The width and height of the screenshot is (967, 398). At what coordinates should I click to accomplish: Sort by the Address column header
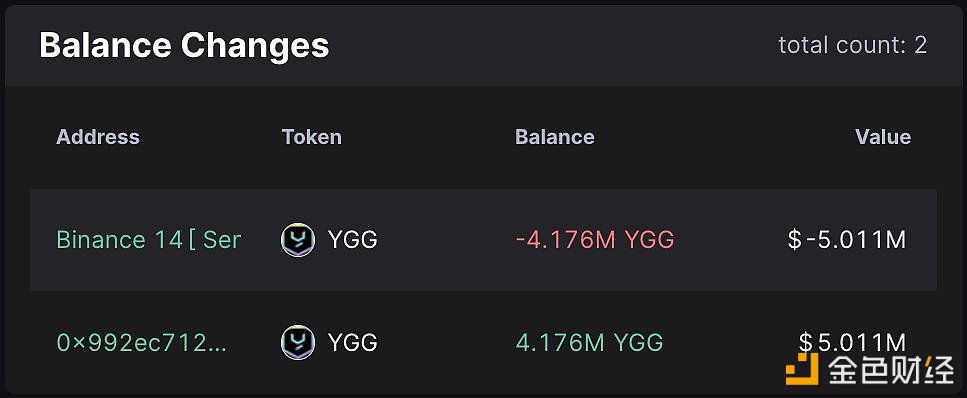[98, 137]
